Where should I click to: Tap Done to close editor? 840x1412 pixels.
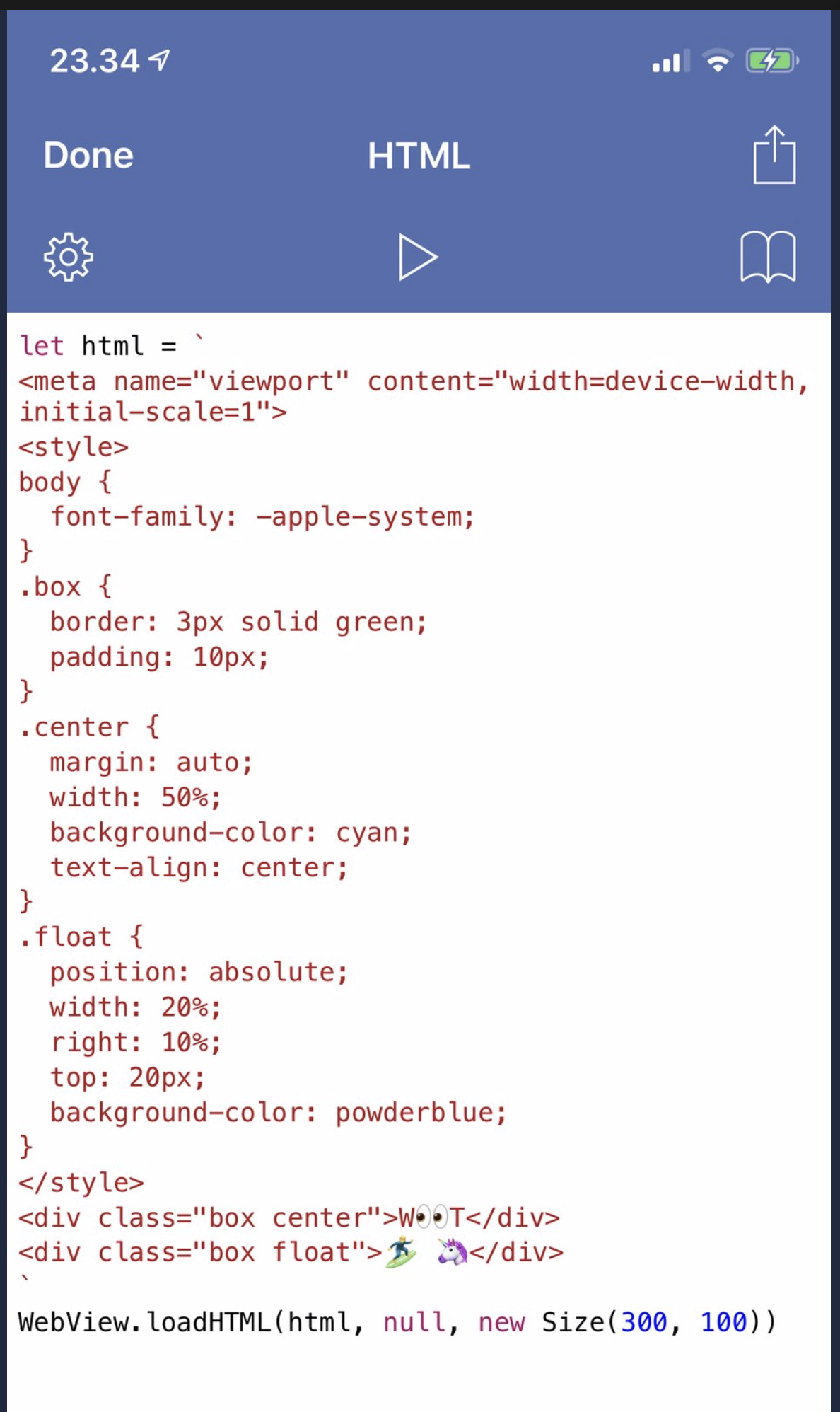point(88,155)
